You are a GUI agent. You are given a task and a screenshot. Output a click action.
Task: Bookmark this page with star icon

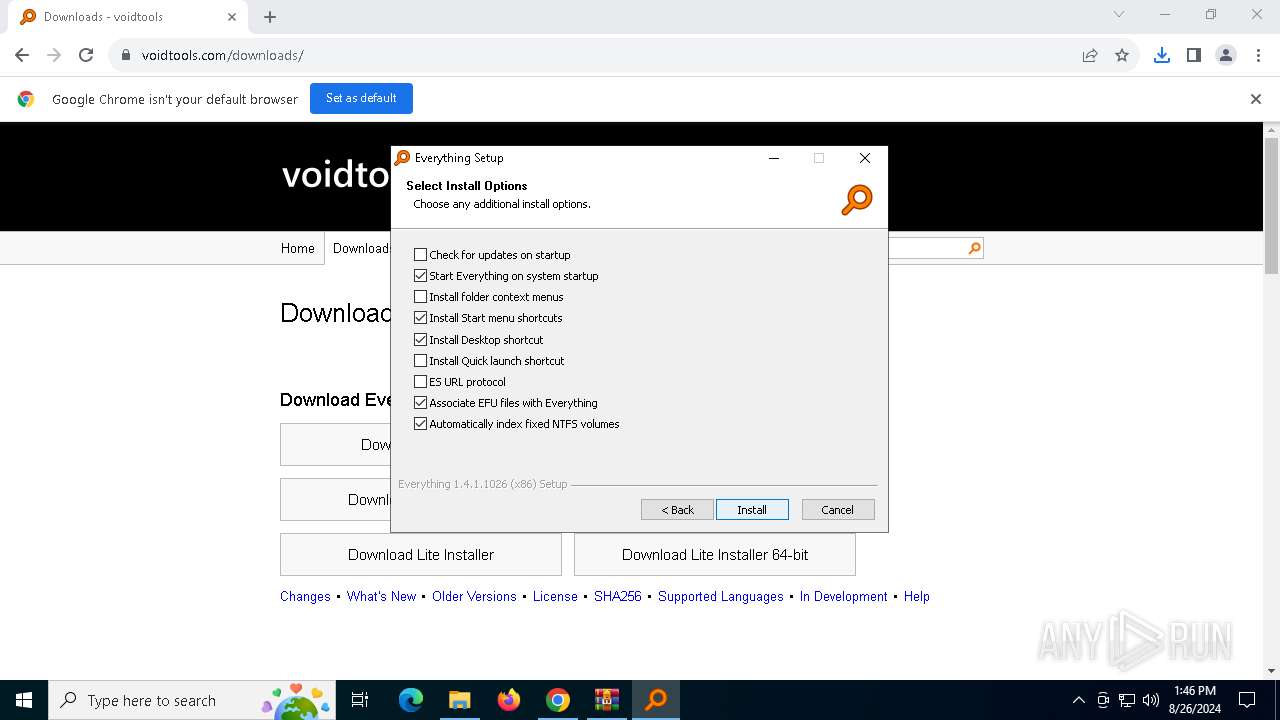coord(1122,55)
